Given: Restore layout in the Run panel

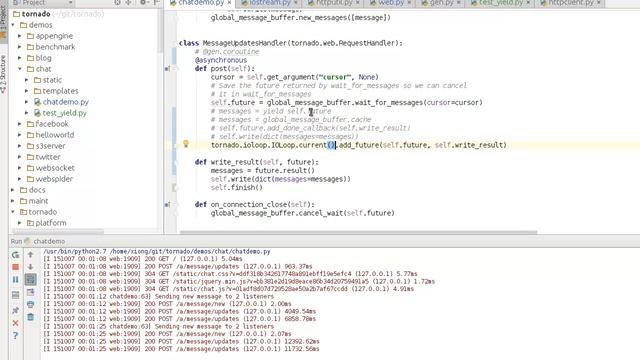Looking at the screenshot, I should pos(16,295).
